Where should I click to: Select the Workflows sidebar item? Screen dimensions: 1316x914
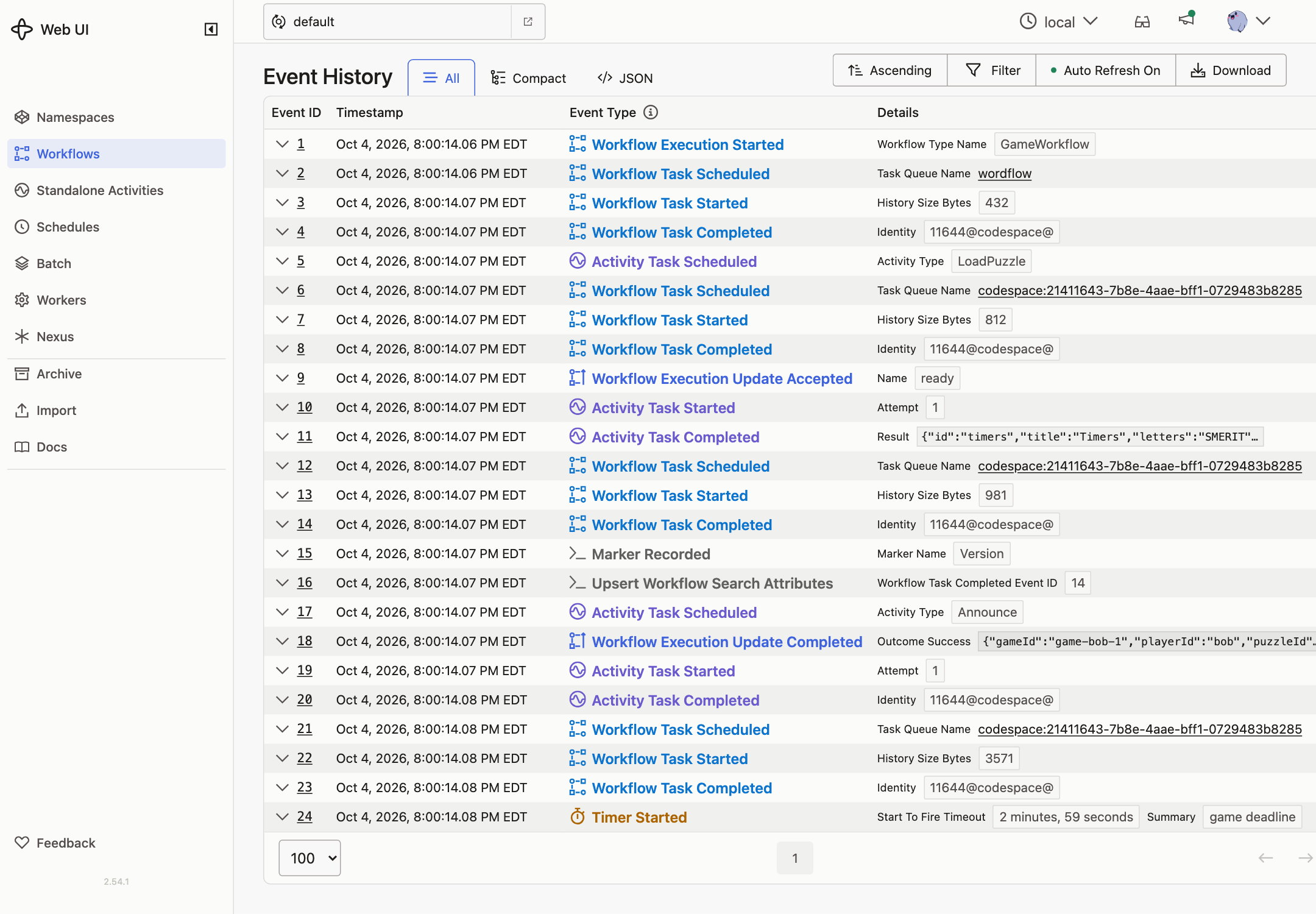click(x=116, y=154)
